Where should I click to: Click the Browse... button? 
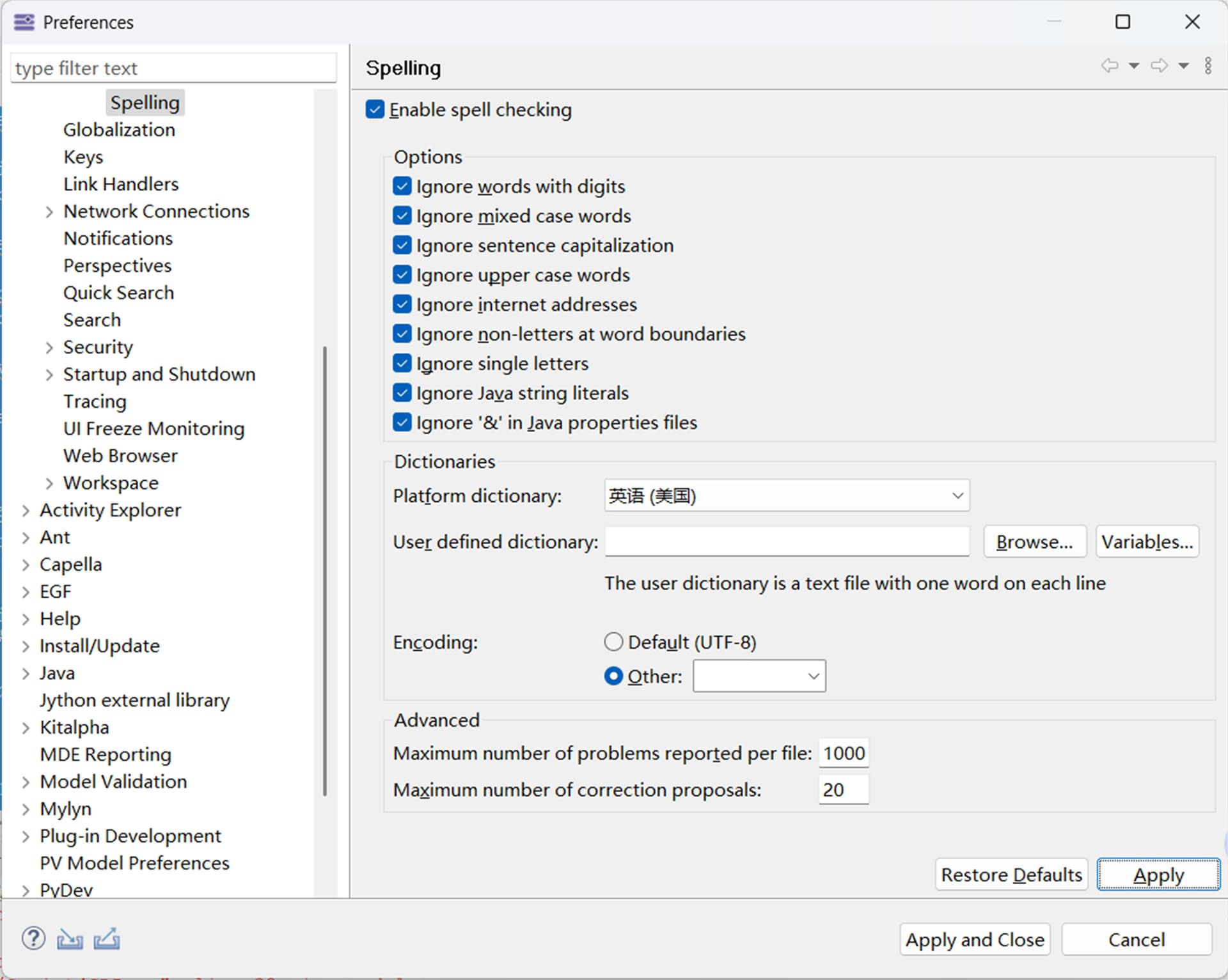click(1034, 542)
